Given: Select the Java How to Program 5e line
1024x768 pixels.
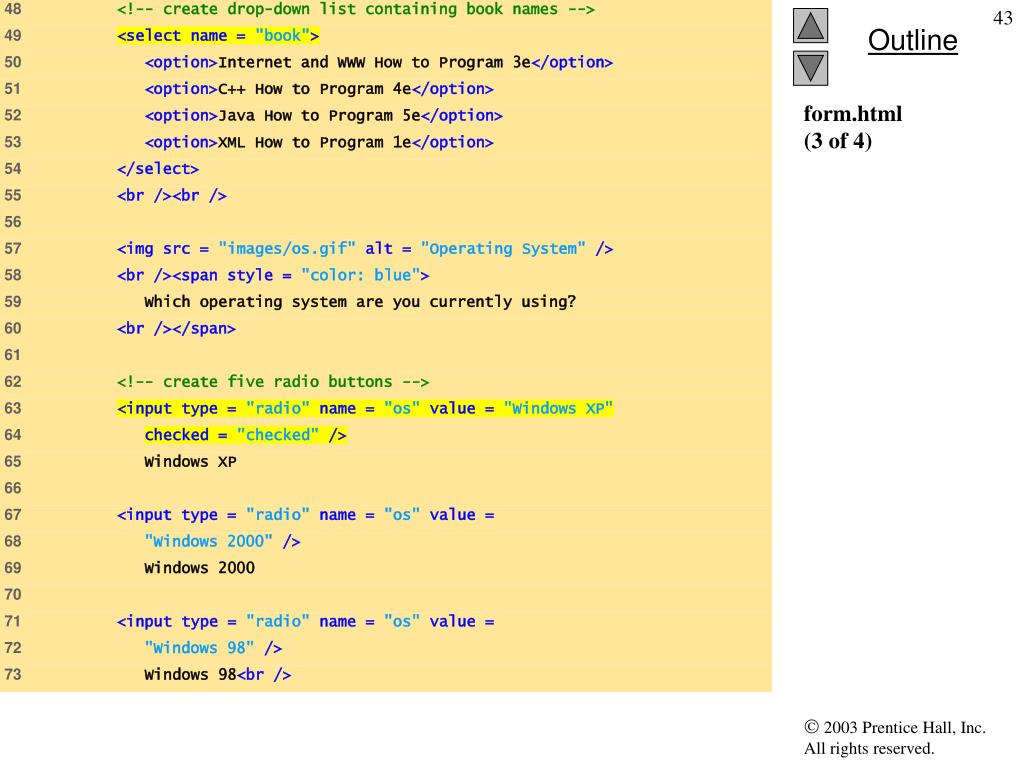Looking at the screenshot, I should (324, 116).
